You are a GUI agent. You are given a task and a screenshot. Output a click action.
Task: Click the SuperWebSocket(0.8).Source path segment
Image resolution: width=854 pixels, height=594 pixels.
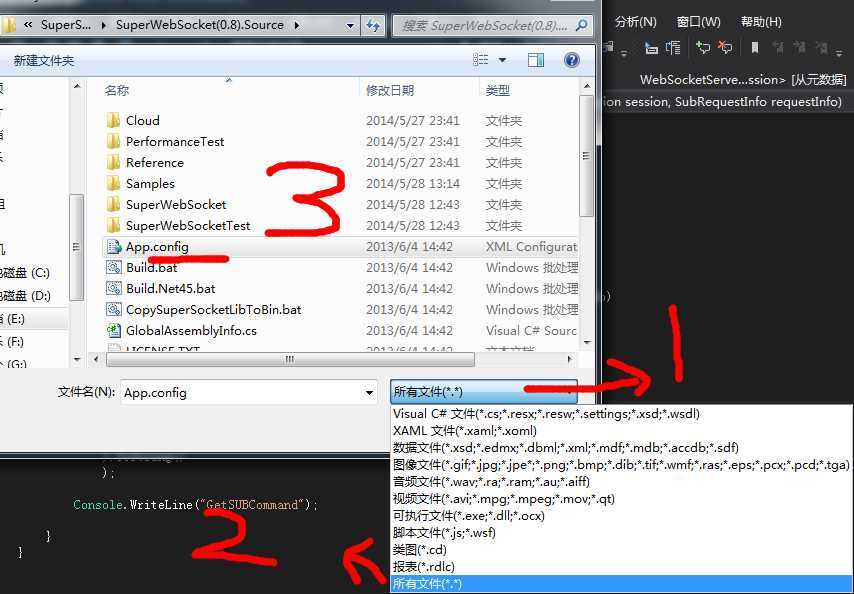coord(199,25)
